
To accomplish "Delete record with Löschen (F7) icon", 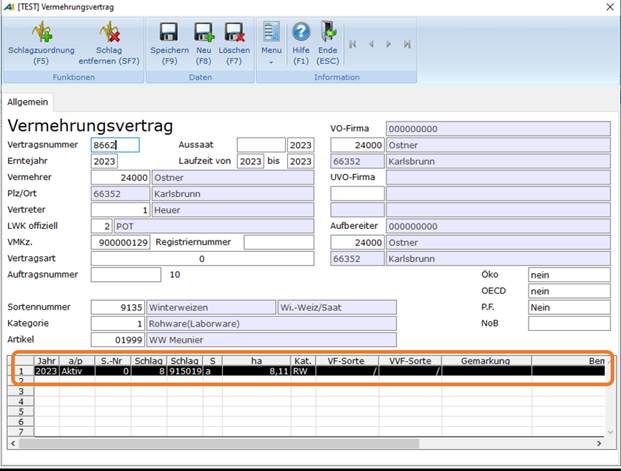I will pos(234,32).
